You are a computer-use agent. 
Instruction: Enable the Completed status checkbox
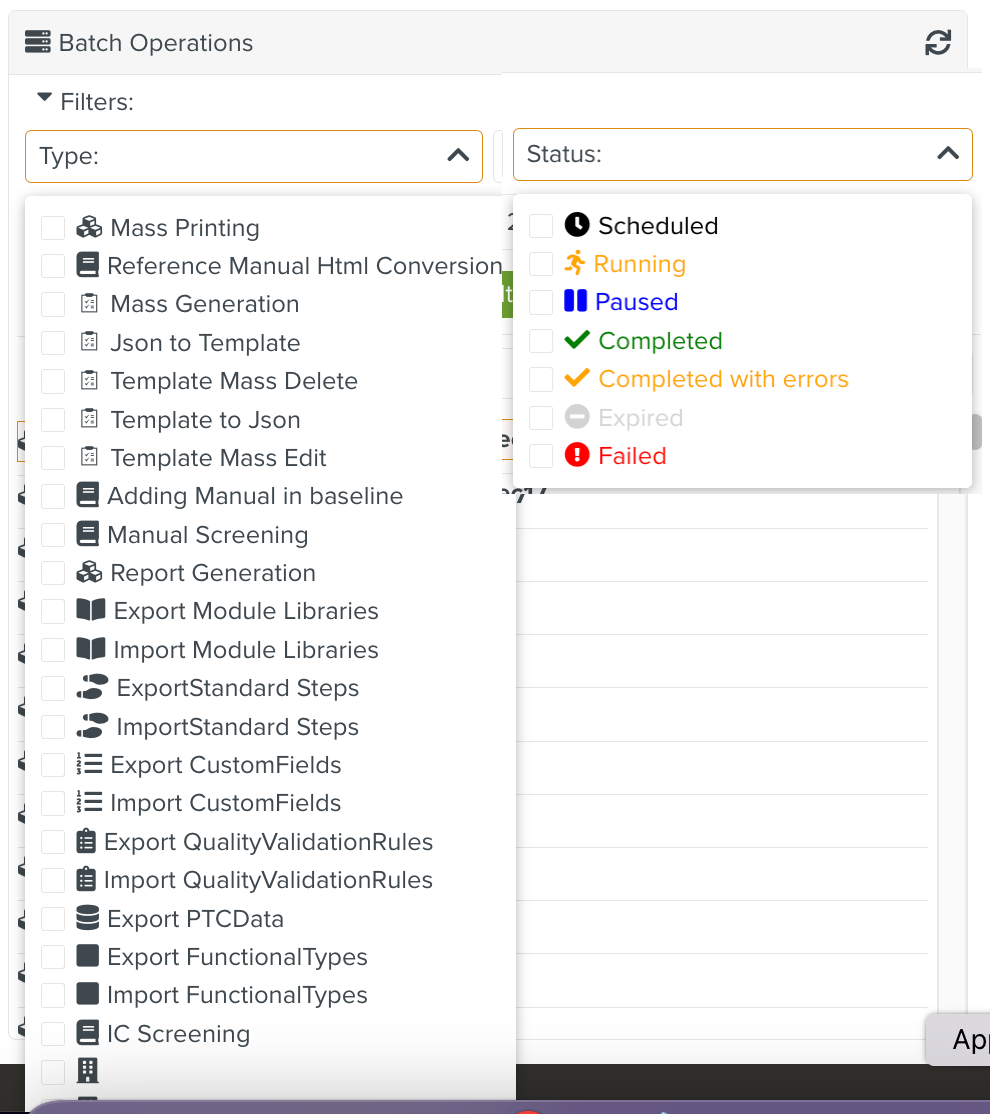click(x=541, y=341)
